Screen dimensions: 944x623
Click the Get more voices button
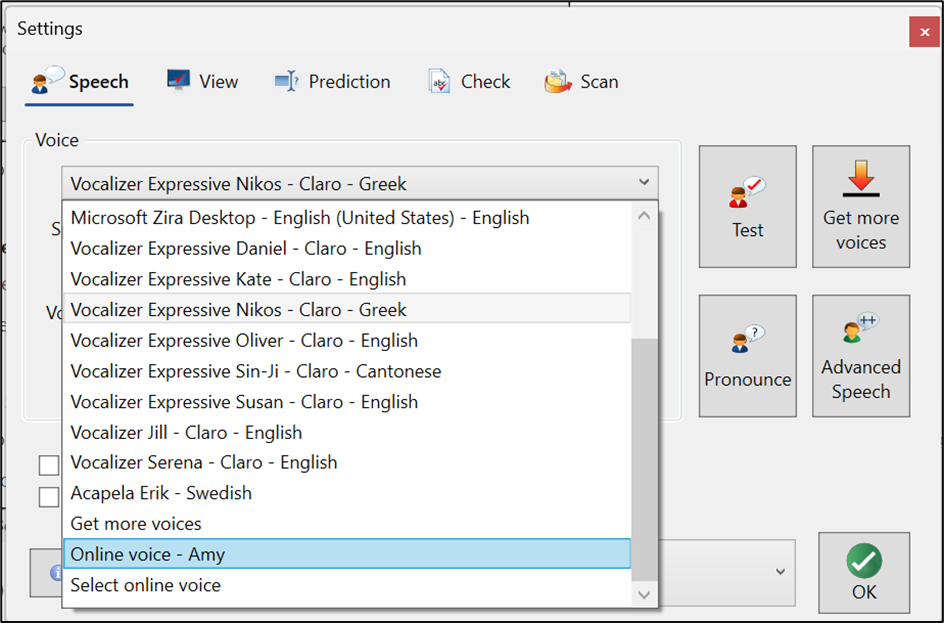pos(861,206)
